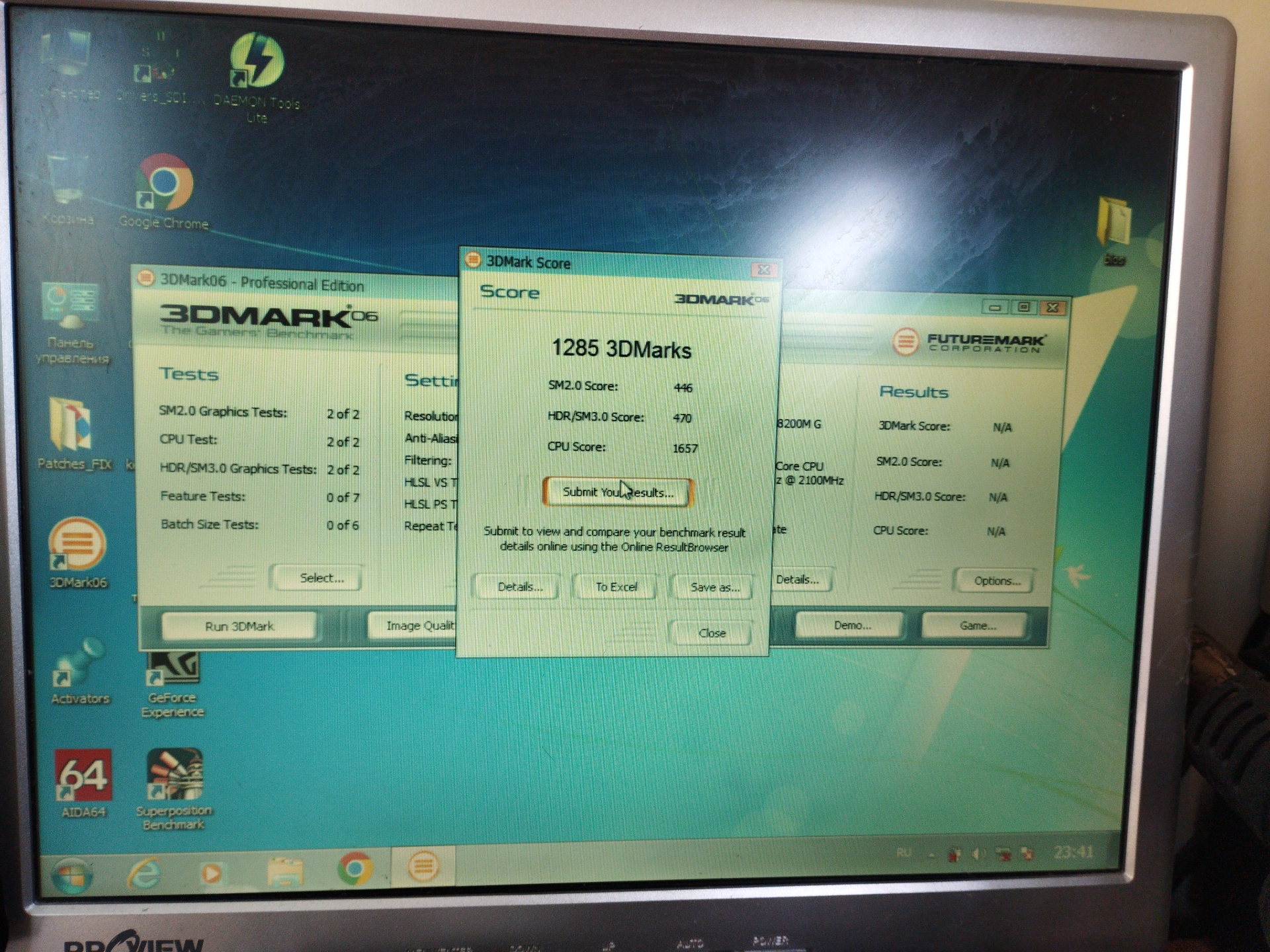Click the Image Quality button

[414, 625]
